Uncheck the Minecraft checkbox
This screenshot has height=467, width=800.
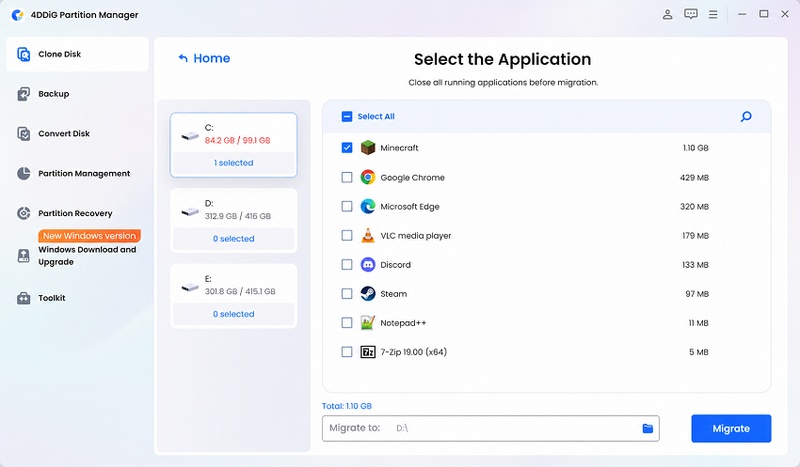[347, 148]
